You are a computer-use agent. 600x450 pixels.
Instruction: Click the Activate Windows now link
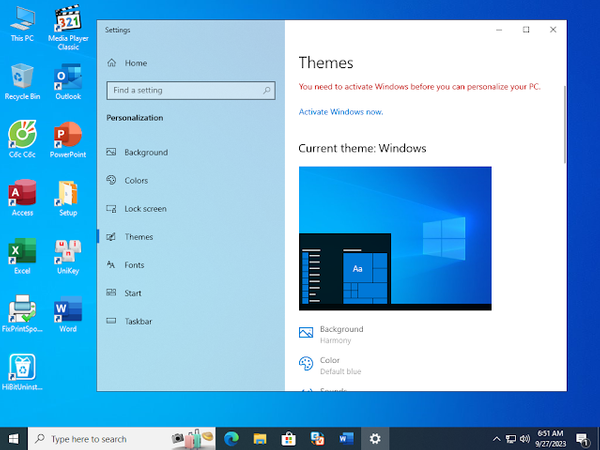coord(341,112)
